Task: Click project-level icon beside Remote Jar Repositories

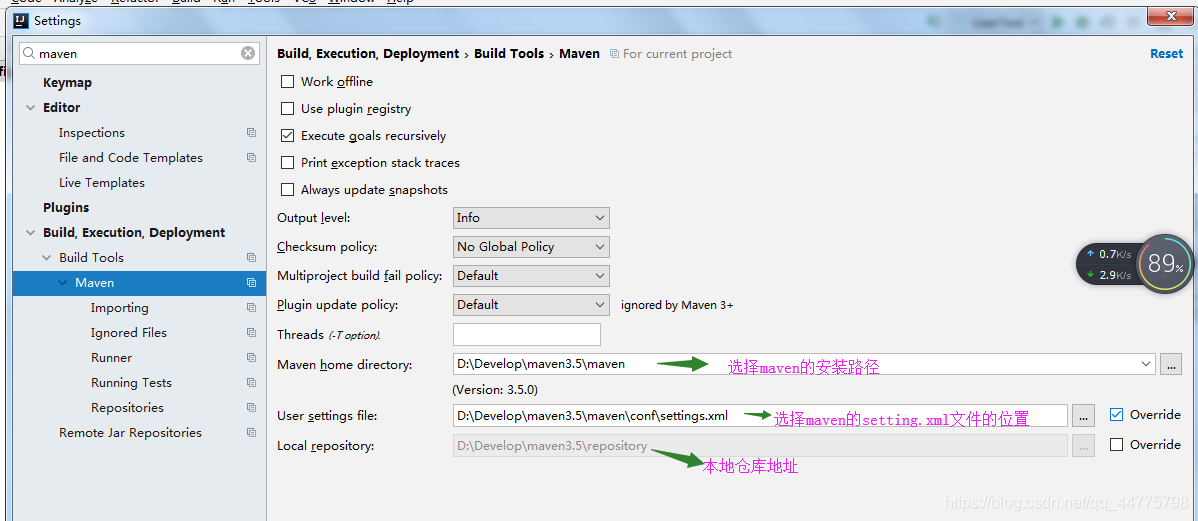Action: 251,433
